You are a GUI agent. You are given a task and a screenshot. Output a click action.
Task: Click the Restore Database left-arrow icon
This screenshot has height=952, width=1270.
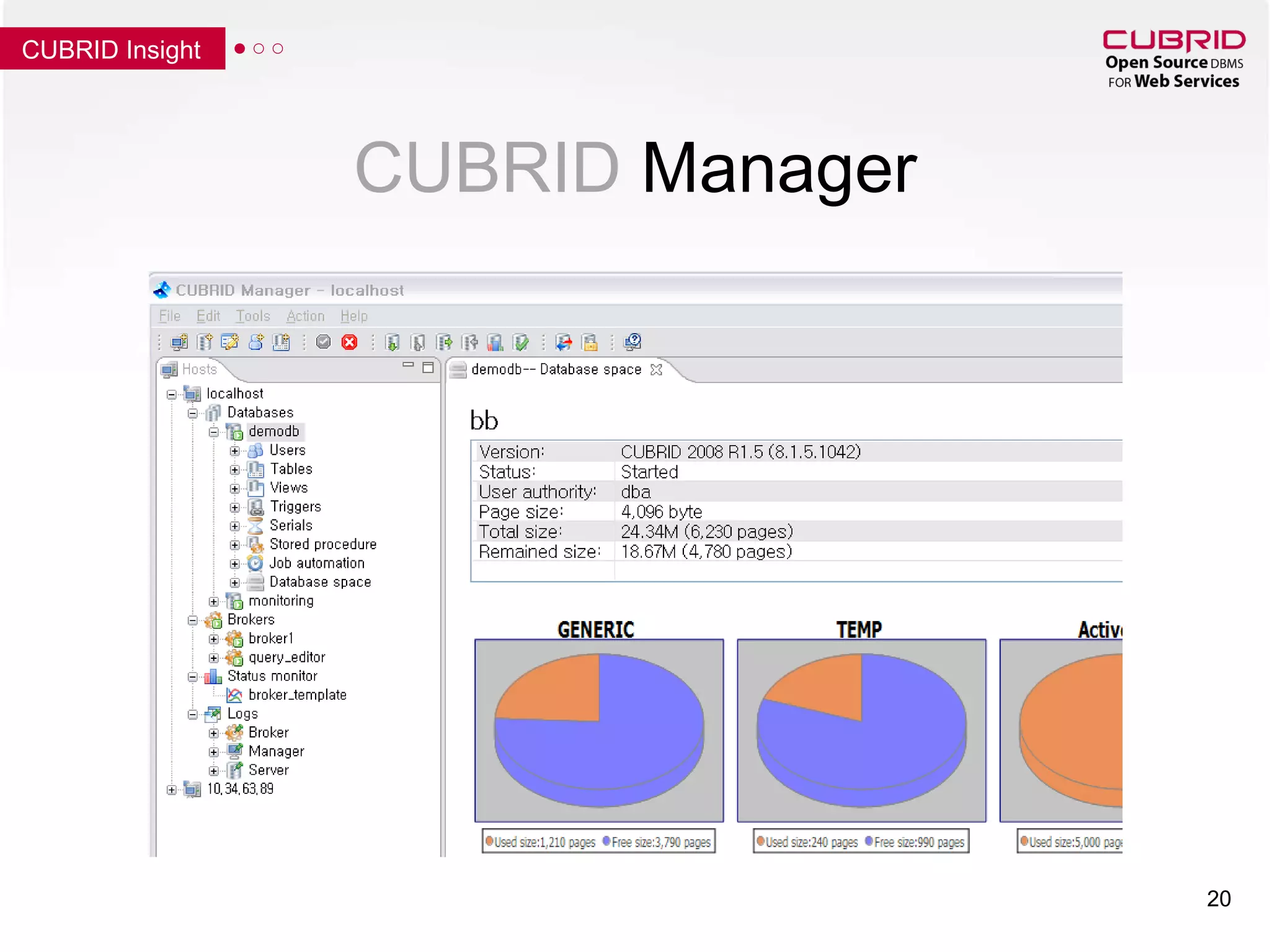(469, 342)
